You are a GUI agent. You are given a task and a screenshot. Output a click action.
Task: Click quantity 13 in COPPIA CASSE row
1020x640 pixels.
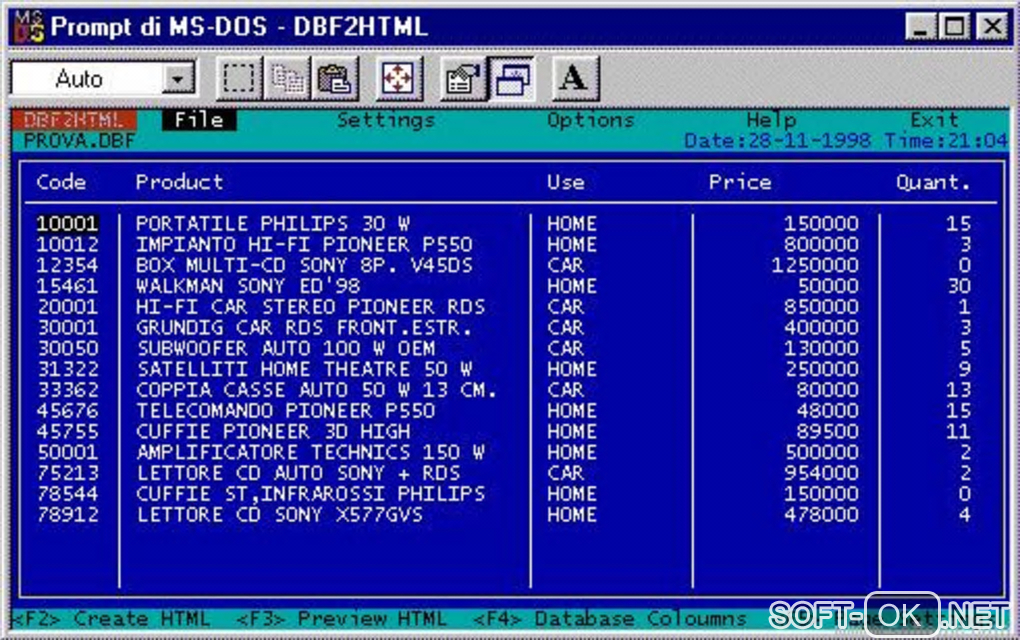coord(959,390)
